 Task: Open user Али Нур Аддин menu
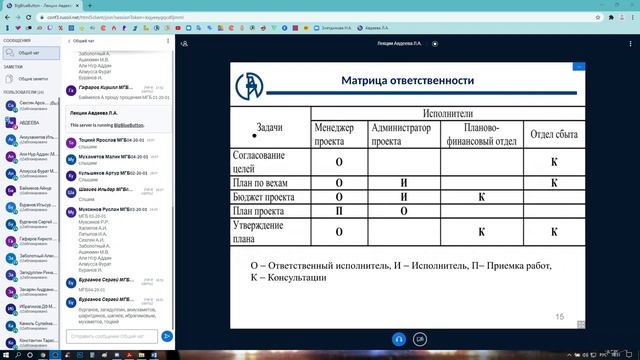click(30, 156)
